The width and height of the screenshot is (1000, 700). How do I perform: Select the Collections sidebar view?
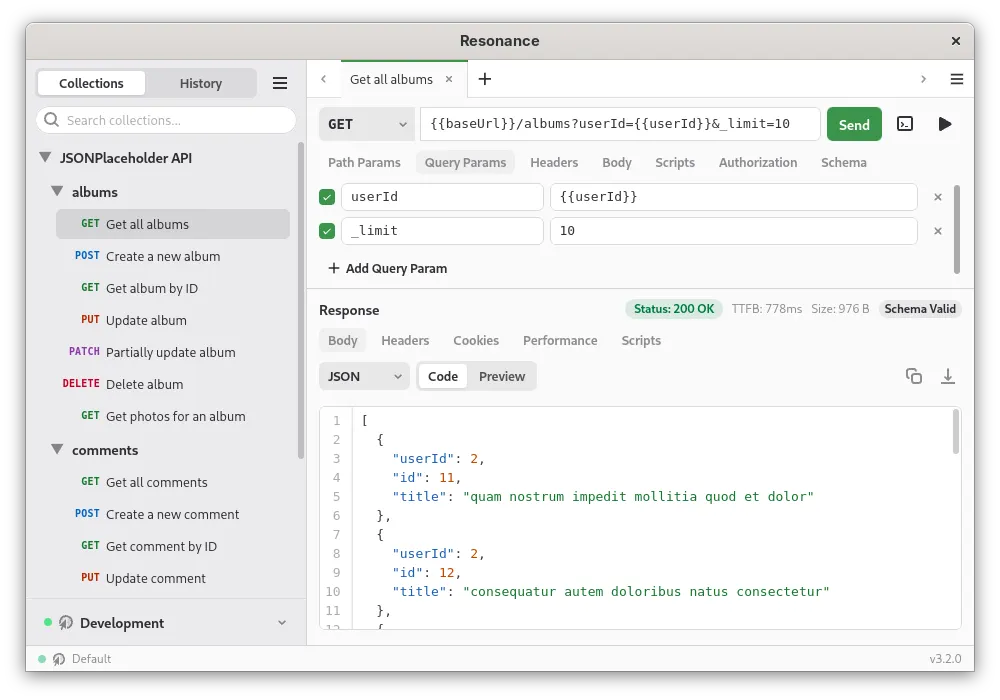coord(91,84)
